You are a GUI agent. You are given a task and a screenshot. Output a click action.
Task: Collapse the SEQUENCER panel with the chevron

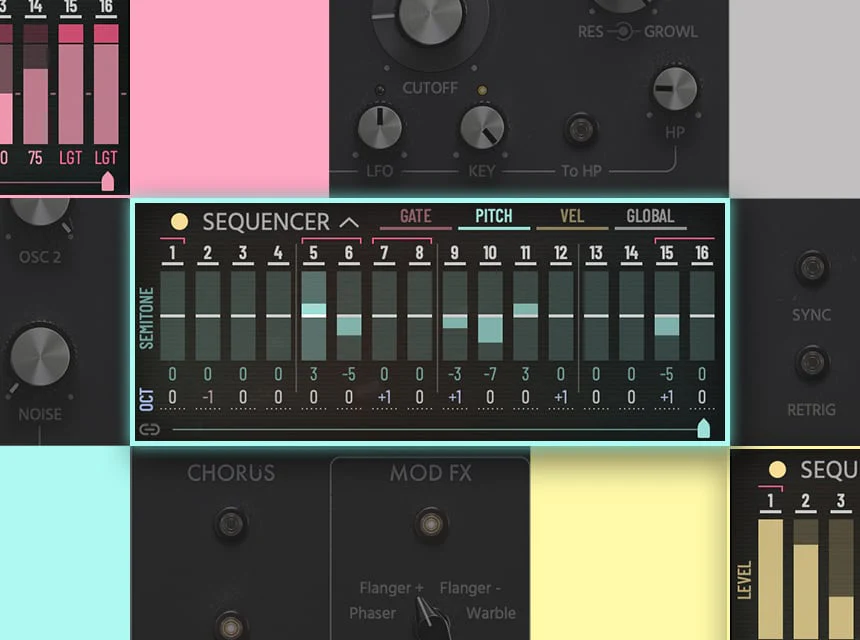(348, 222)
